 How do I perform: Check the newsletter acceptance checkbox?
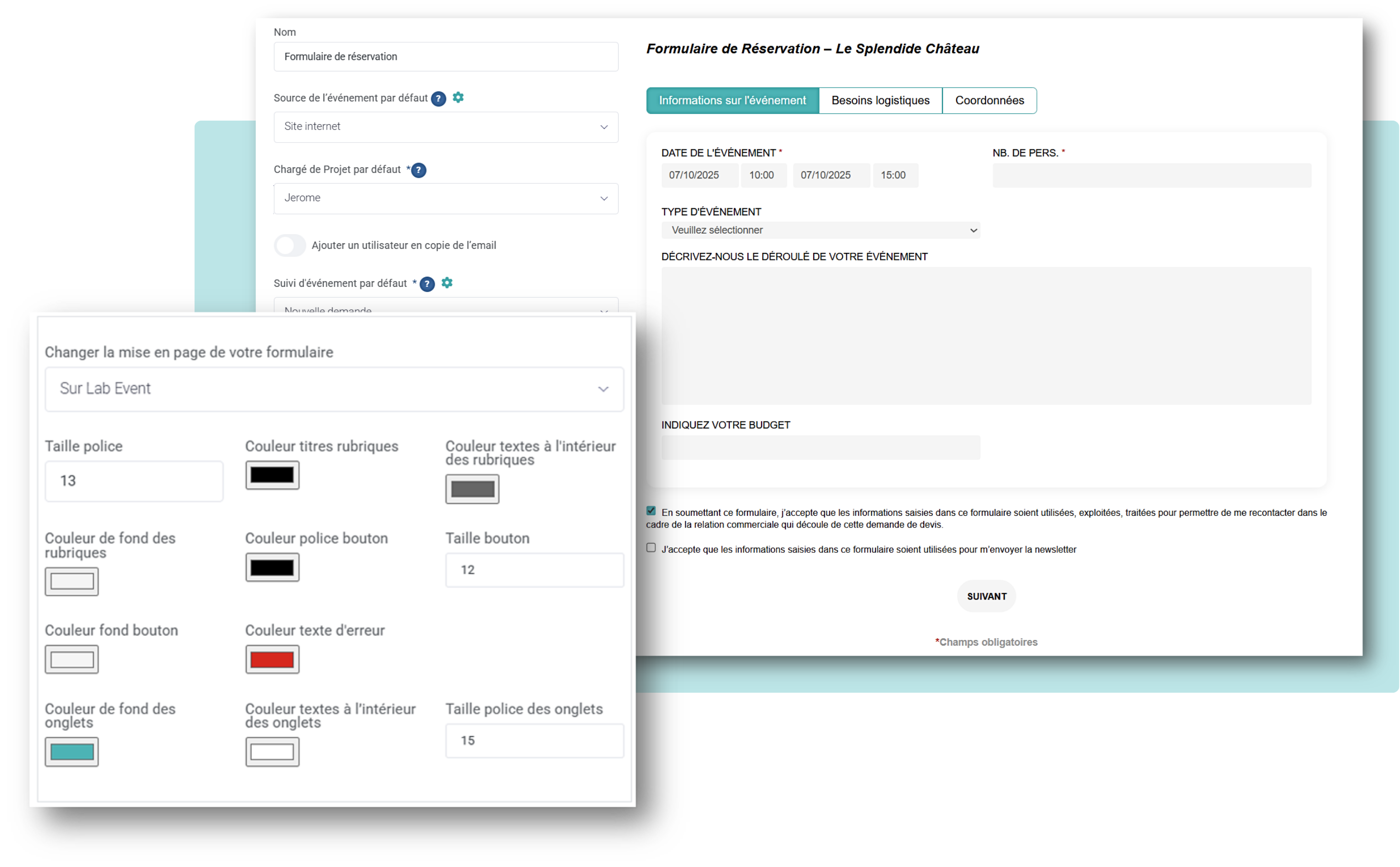click(651, 548)
